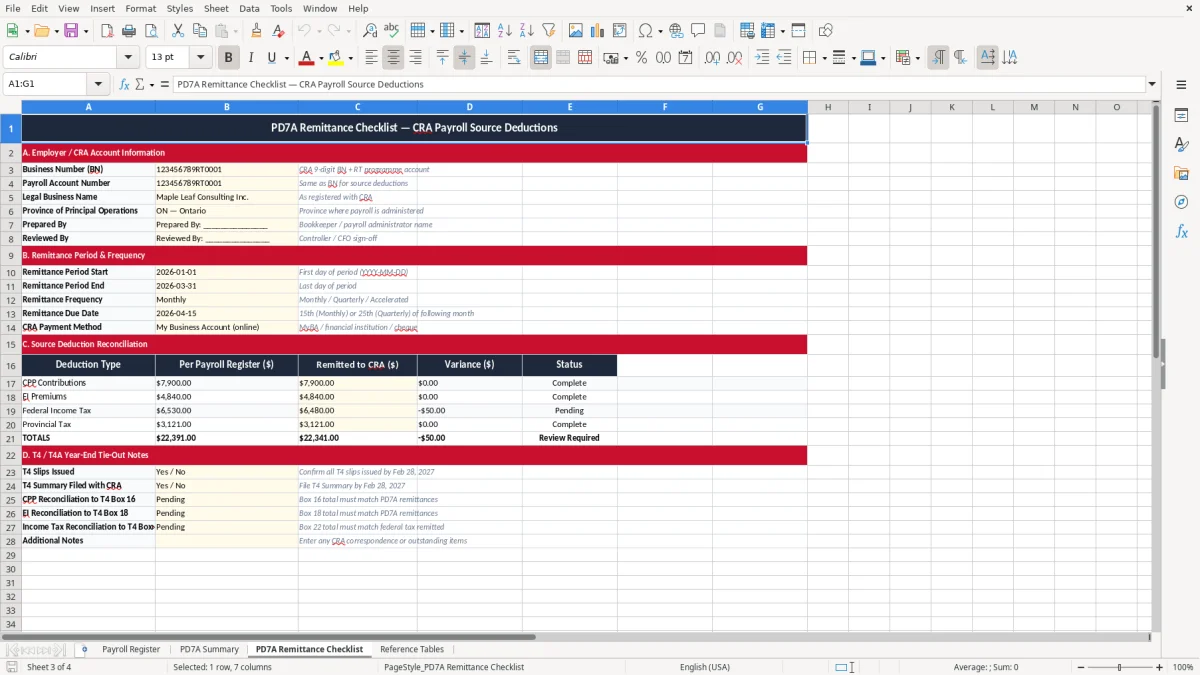Export directly as PDF
Image resolution: width=1200 pixels, height=675 pixels.
[x=107, y=31]
